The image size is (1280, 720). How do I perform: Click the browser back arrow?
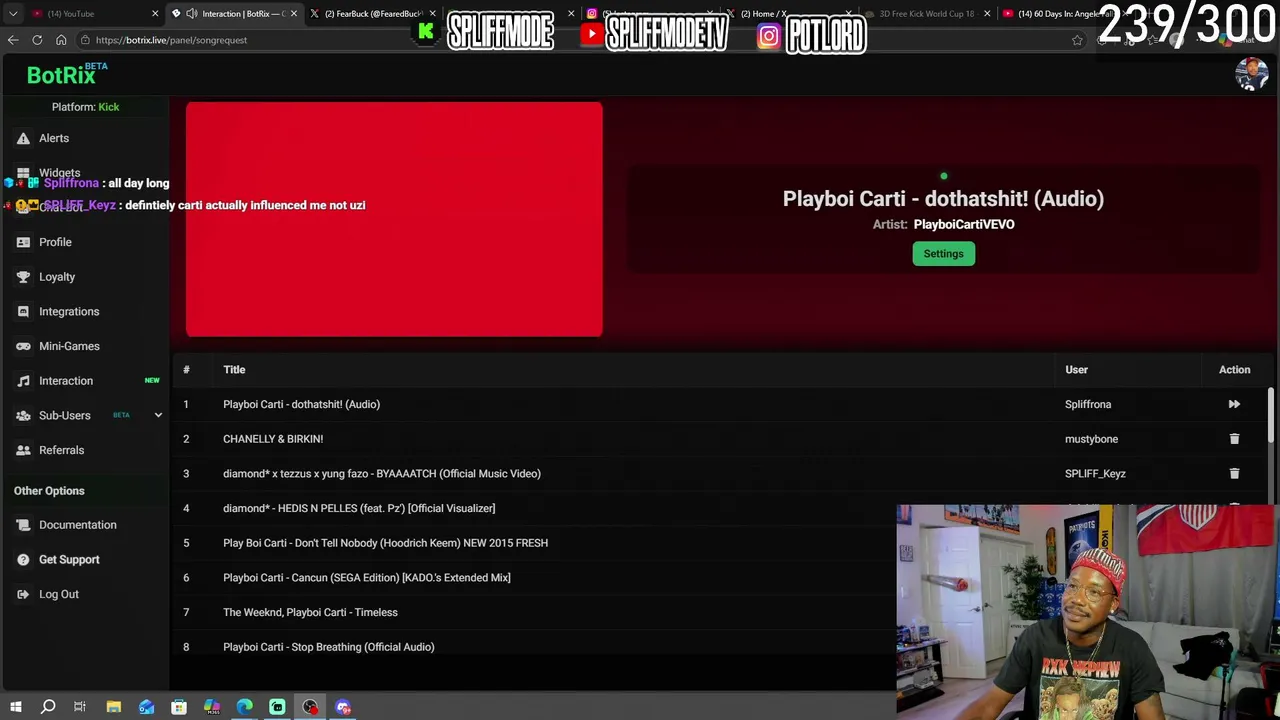point(13,40)
